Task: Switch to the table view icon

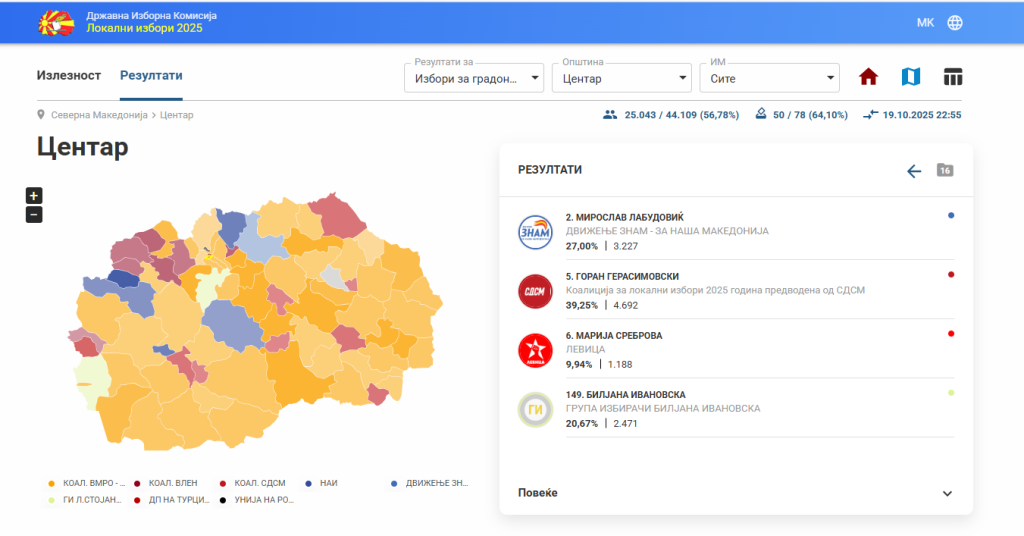Action: click(x=952, y=77)
